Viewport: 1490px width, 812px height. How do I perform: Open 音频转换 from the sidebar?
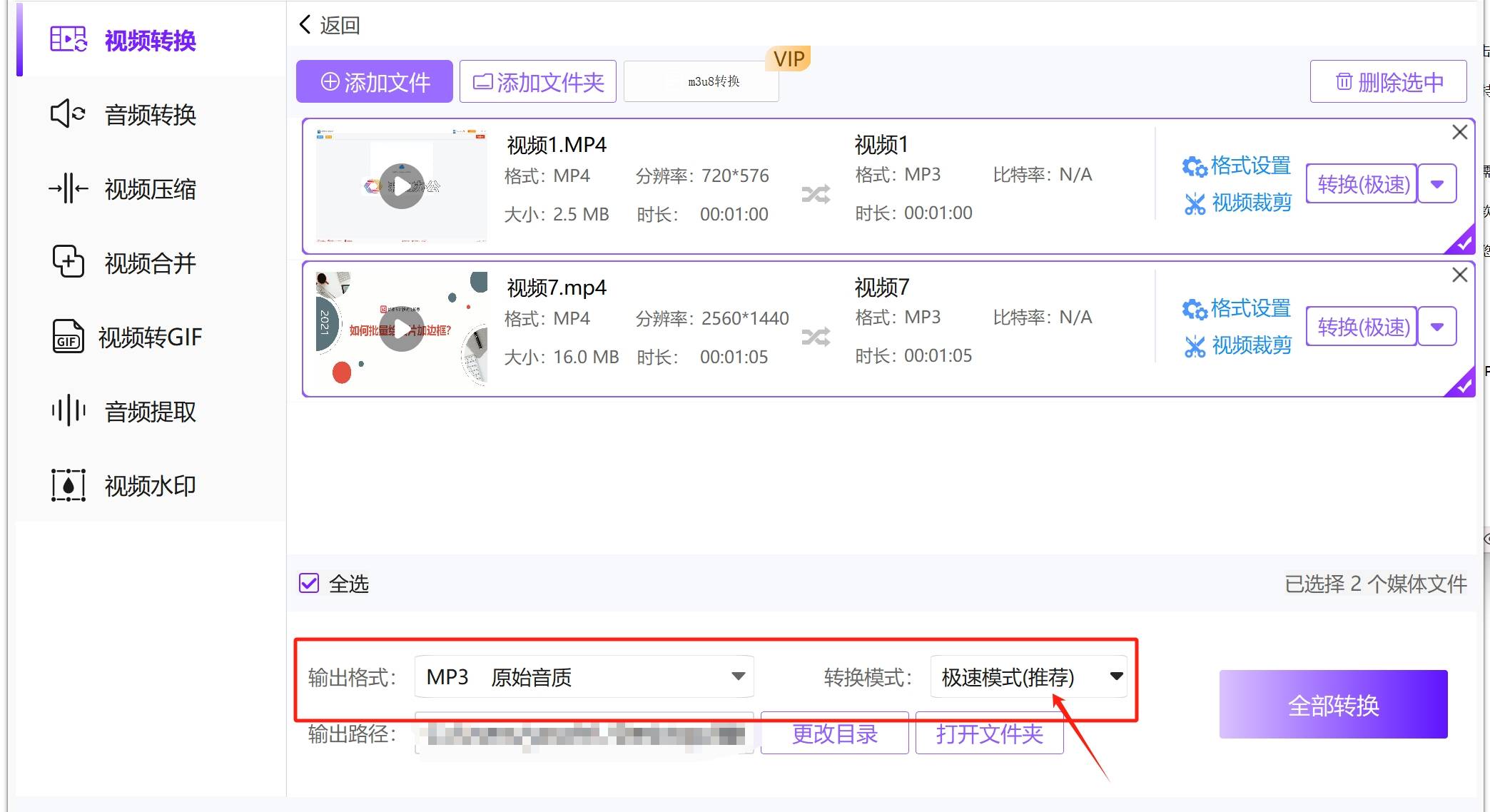tap(148, 114)
